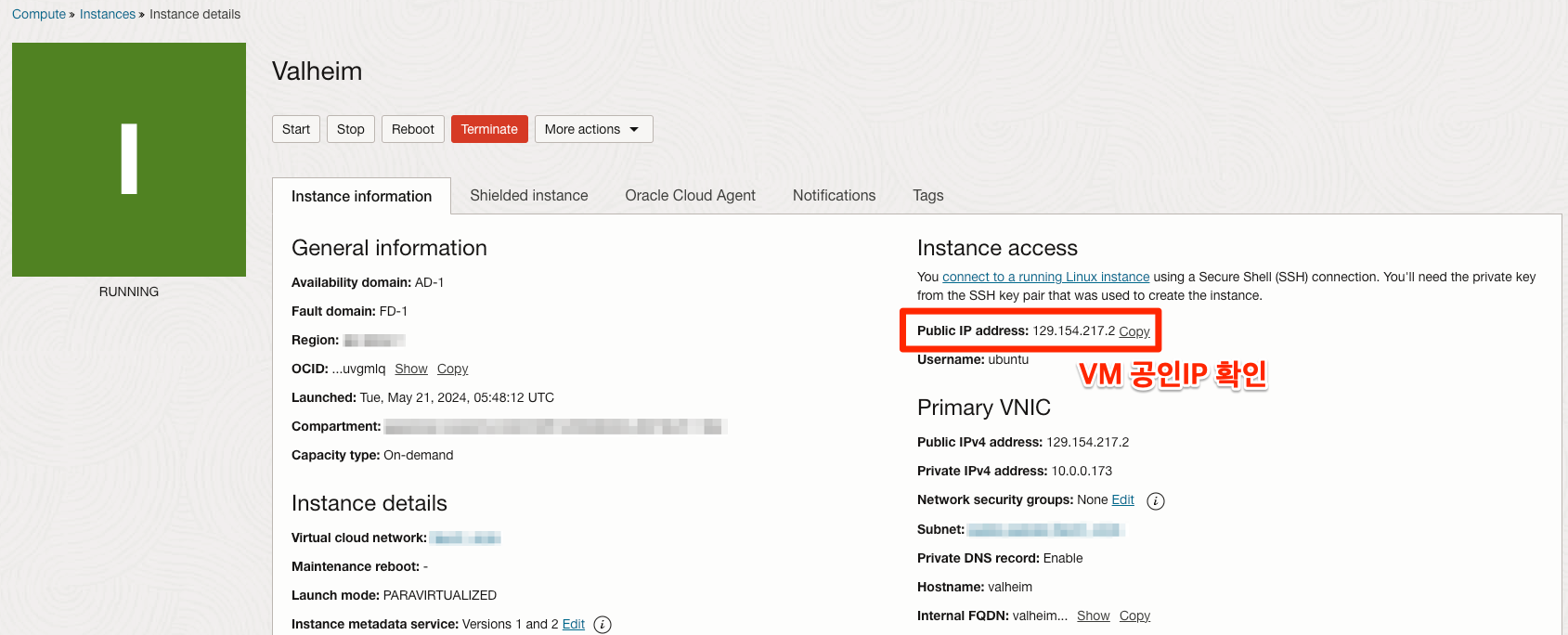Click the Start instance button
Image resolution: width=1568 pixels, height=635 pixels.
296,129
